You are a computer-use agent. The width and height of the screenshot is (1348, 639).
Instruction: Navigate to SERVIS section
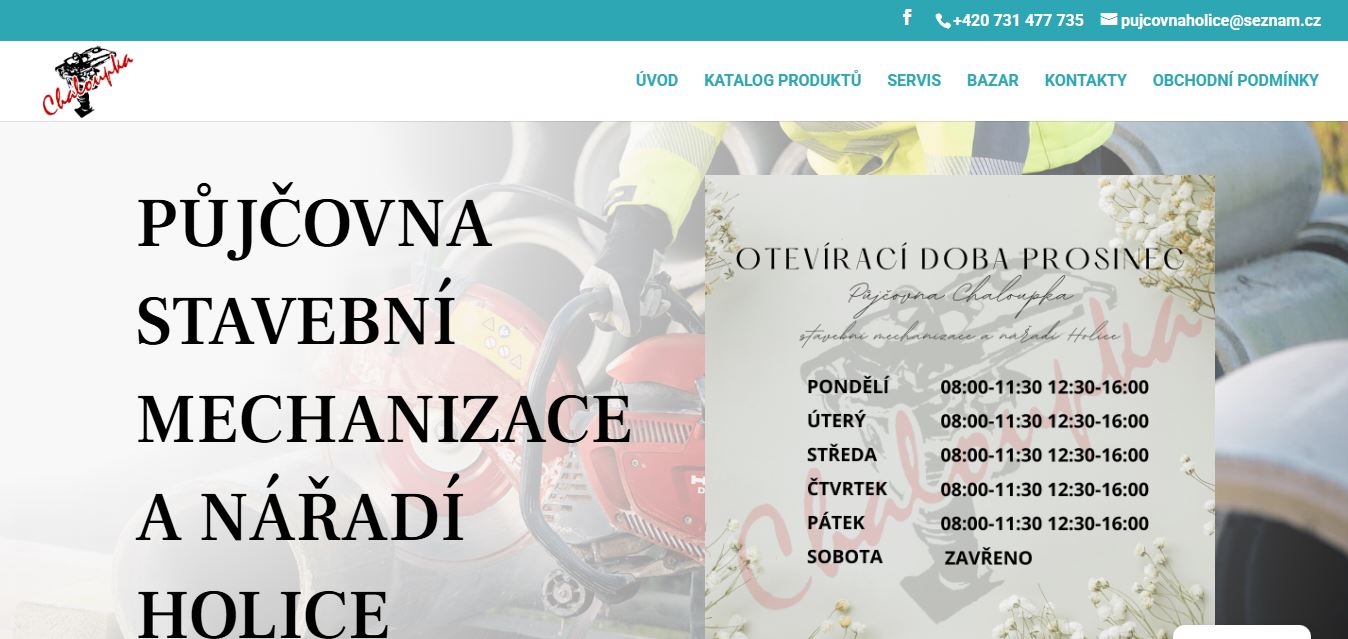coord(913,81)
